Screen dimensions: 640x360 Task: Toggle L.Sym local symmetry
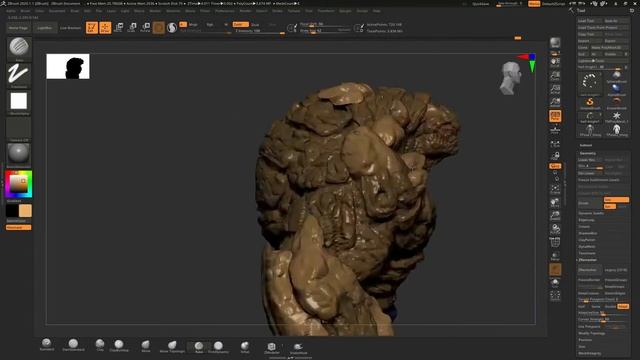point(555,144)
